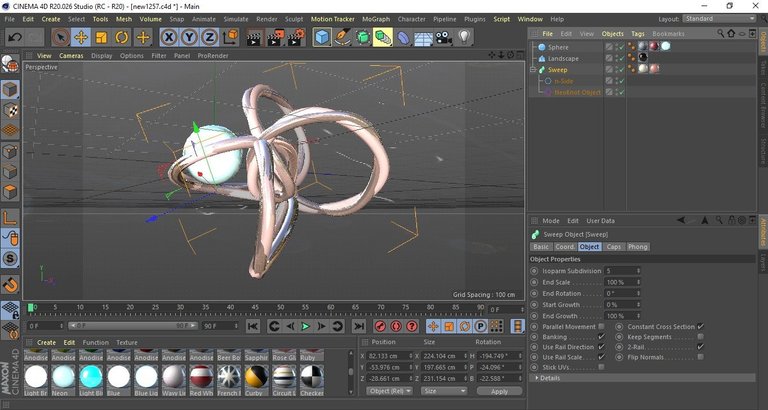This screenshot has height=410, width=768.
Task: Click Render to Picture Viewer icon
Action: [275, 37]
